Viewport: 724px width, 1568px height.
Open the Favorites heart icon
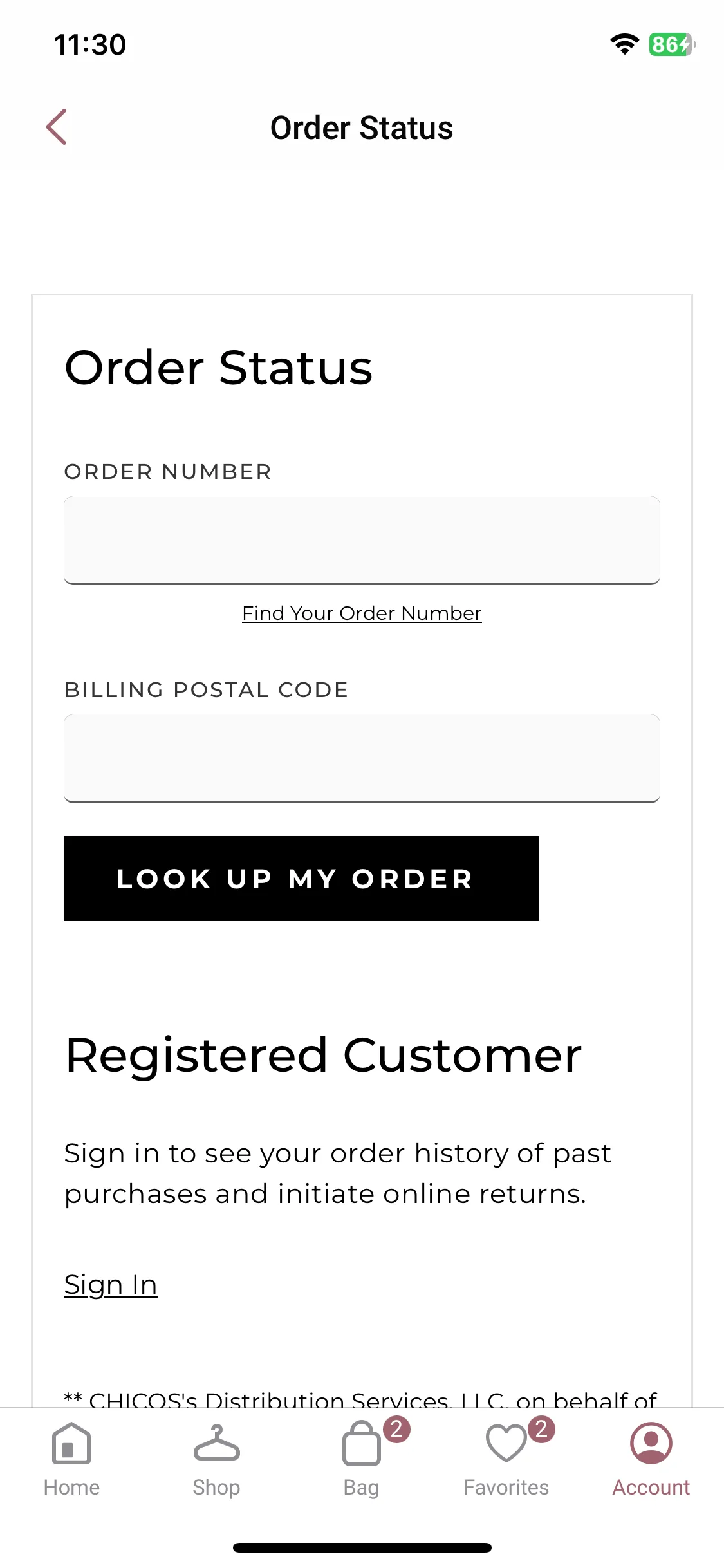[x=506, y=1442]
